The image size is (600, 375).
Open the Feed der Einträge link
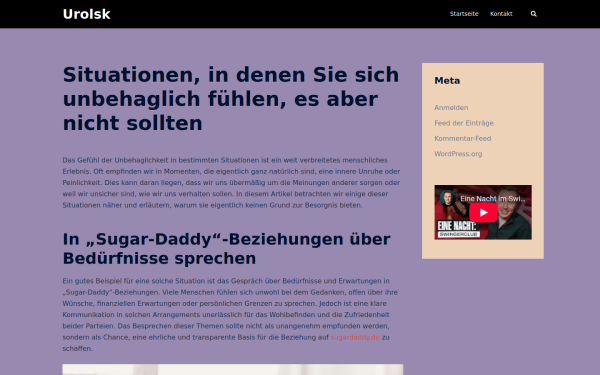[464, 123]
